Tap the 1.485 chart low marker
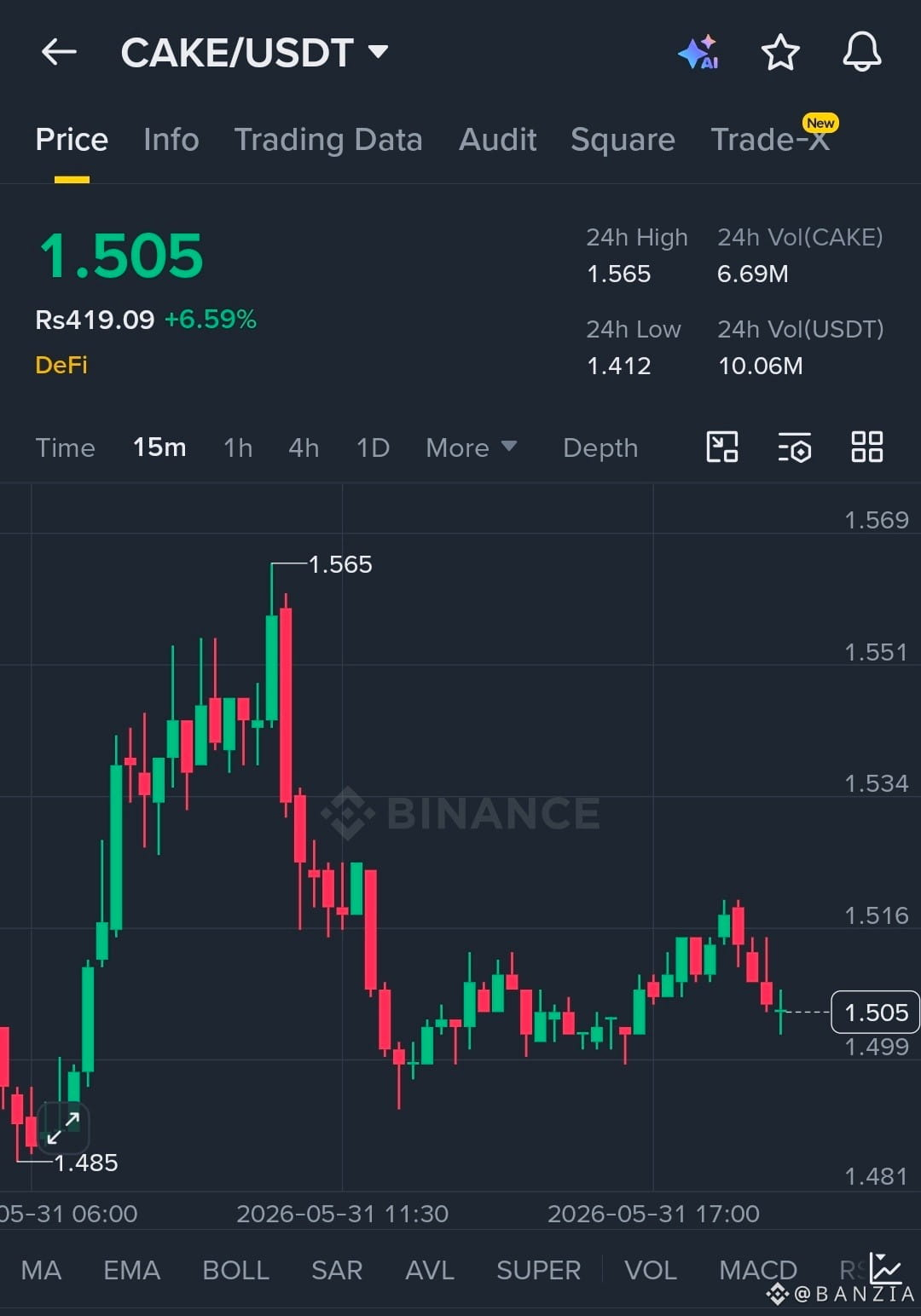Screen dimensions: 921x1316 pos(86,1163)
